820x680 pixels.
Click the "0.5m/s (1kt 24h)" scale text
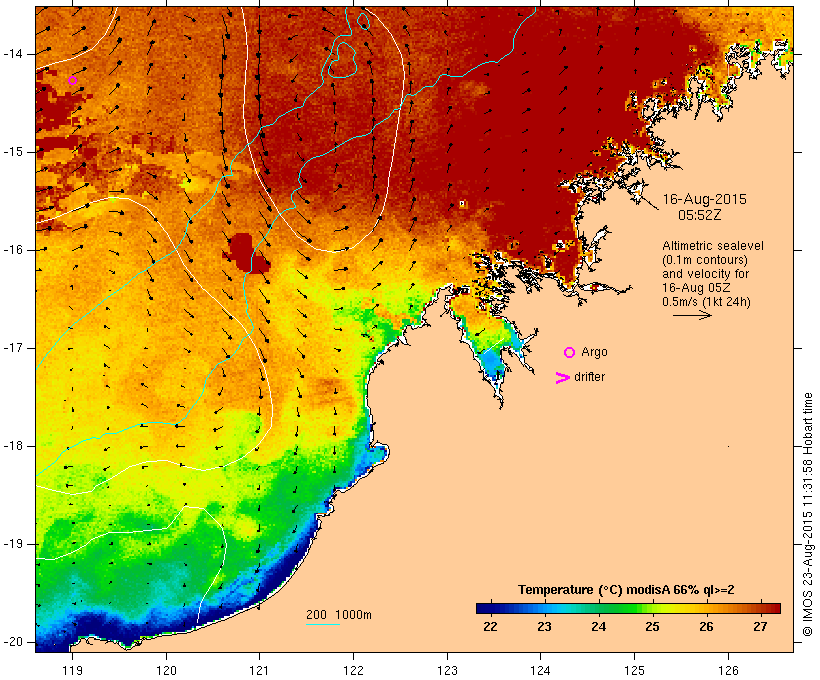706,302
